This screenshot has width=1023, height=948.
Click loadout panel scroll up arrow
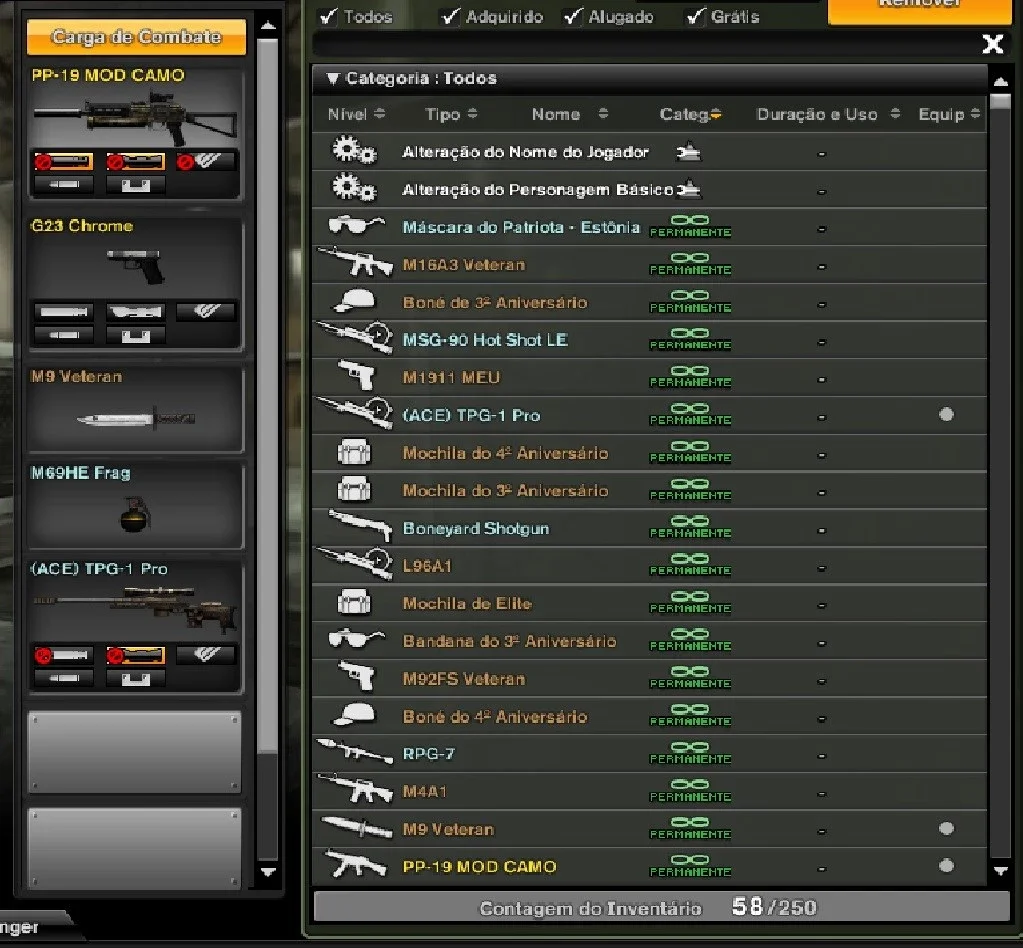coord(267,26)
